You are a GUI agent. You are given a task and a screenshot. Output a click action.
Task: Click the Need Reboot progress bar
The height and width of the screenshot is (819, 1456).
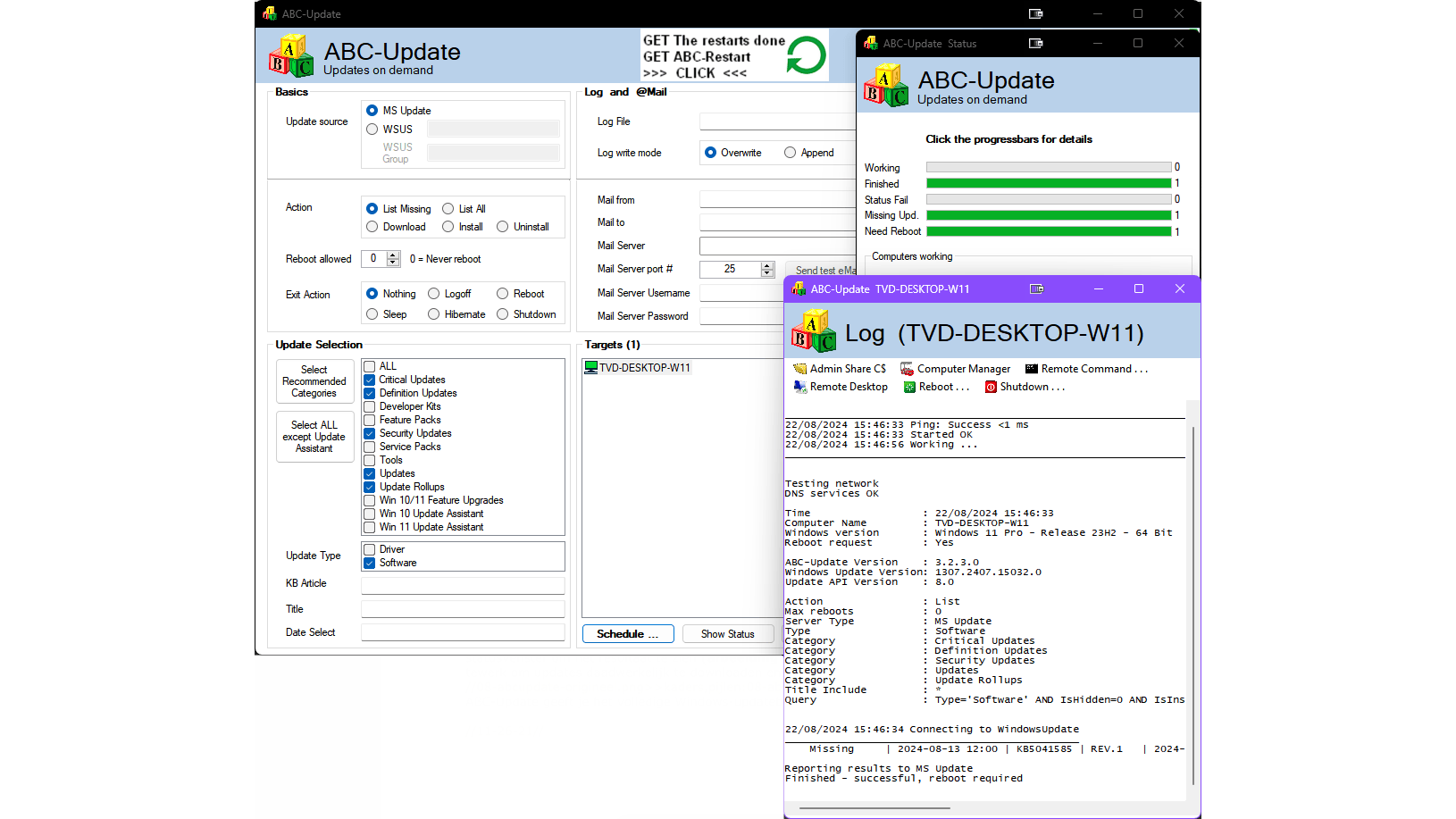point(1049,231)
